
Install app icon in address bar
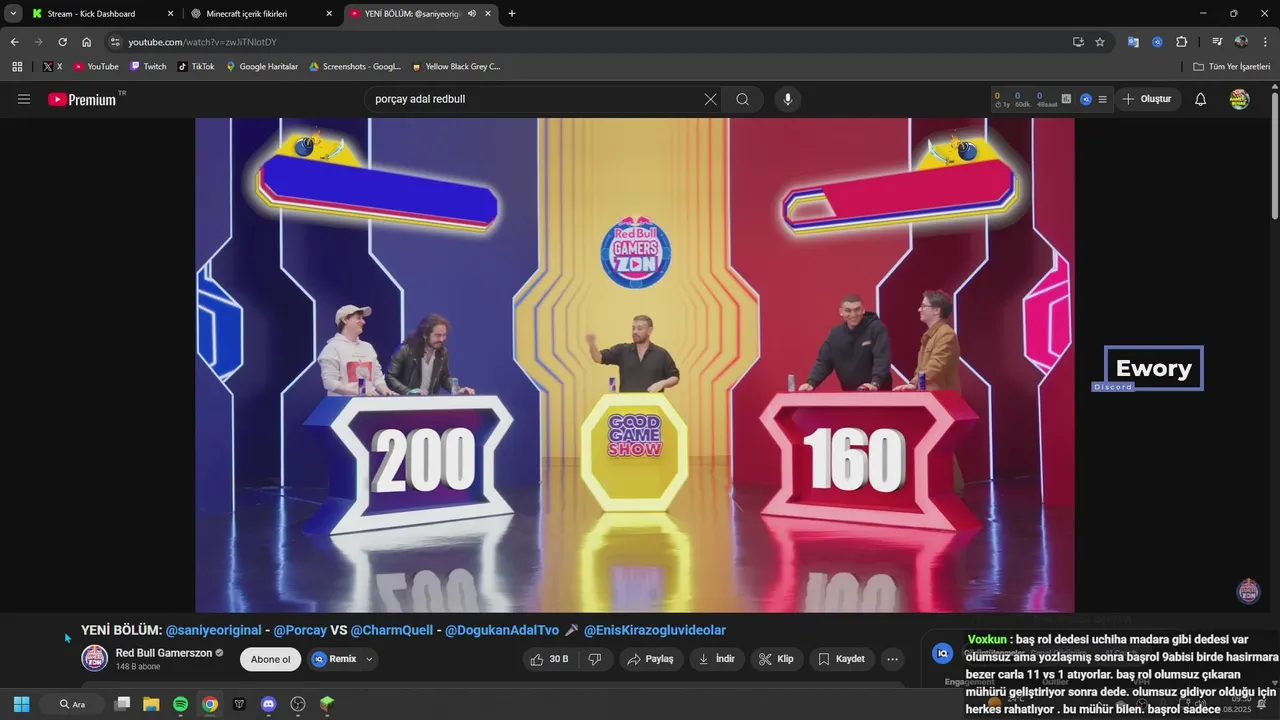pyautogui.click(x=1078, y=42)
